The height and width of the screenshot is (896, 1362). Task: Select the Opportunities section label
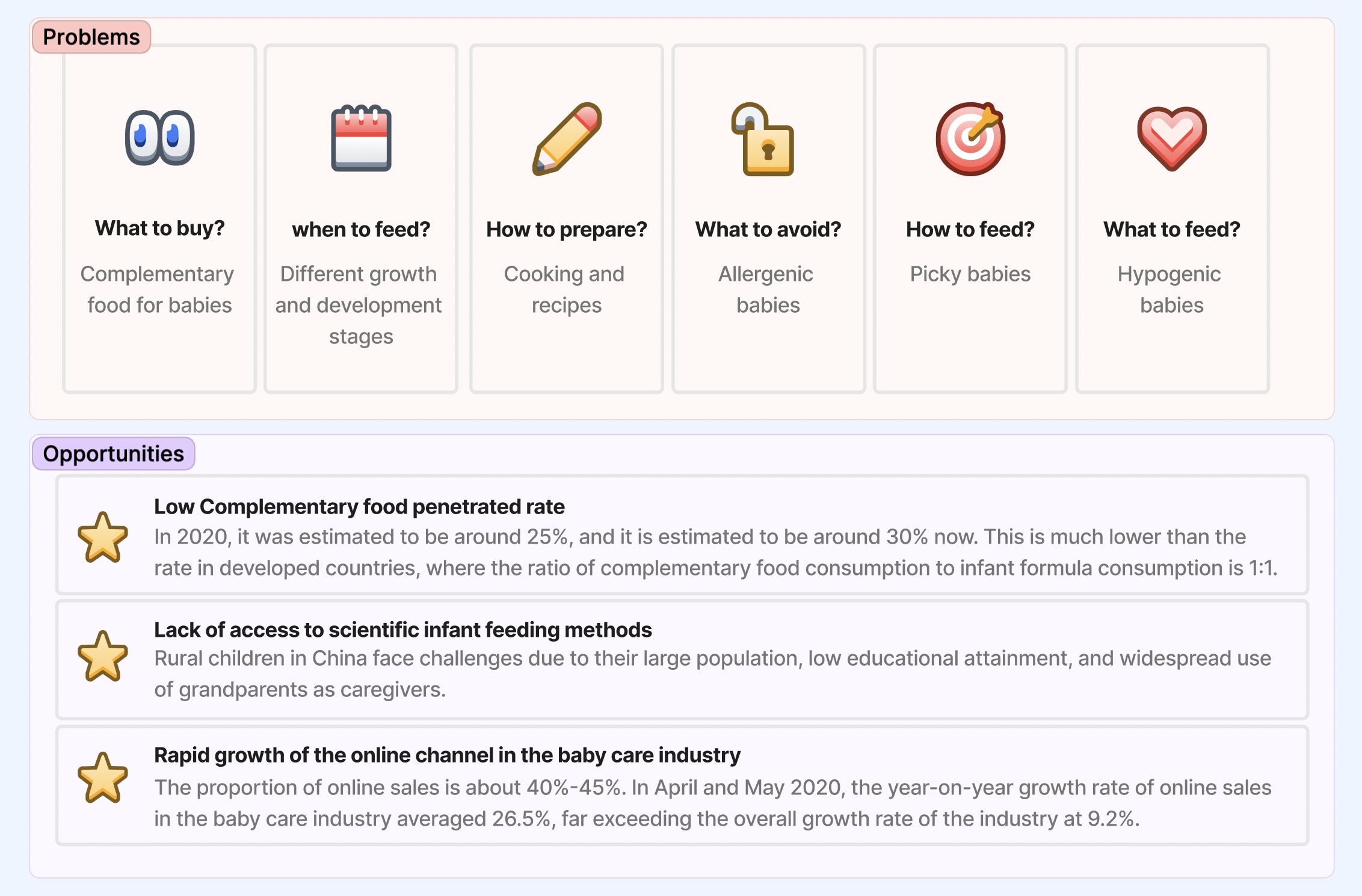tap(114, 453)
